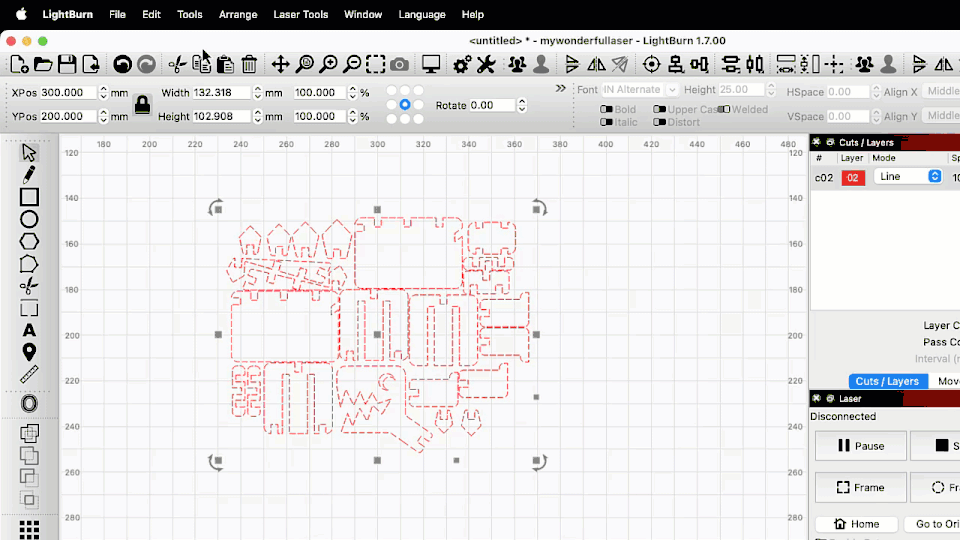Open the Laser Tools menu

tap(301, 14)
